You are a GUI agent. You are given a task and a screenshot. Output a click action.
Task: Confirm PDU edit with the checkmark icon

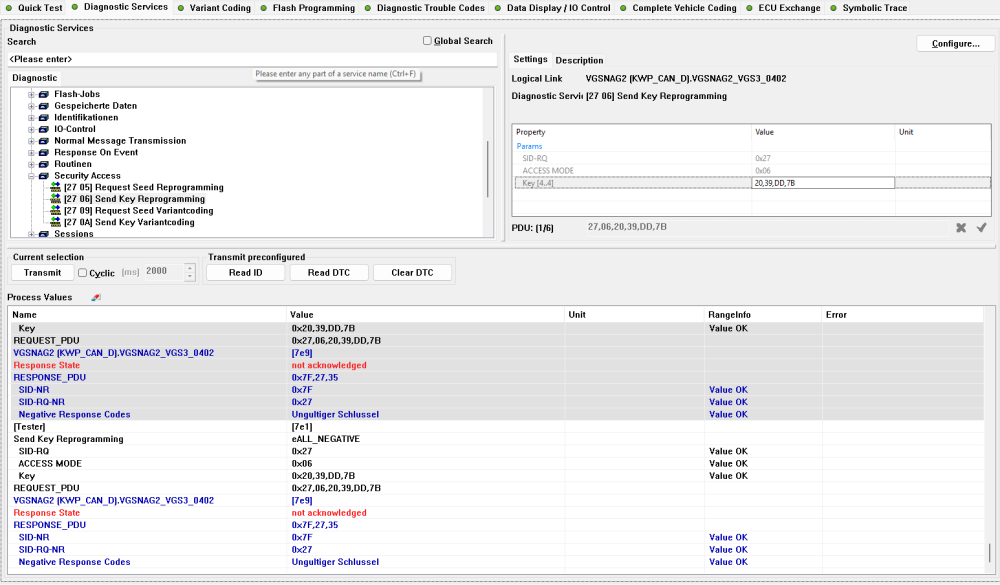coord(982,228)
